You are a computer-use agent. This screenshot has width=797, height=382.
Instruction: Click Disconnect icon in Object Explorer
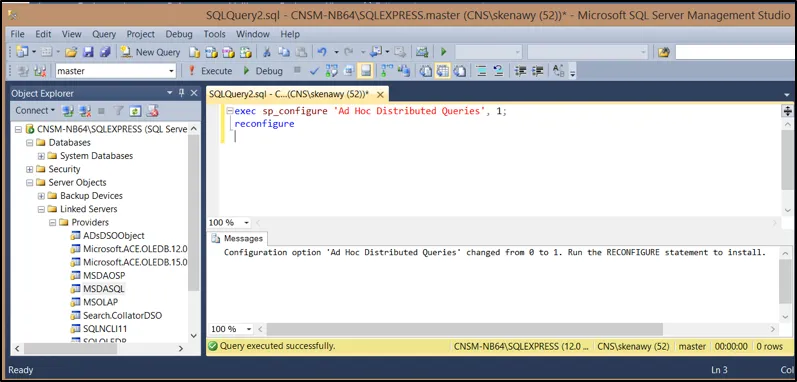click(85, 110)
